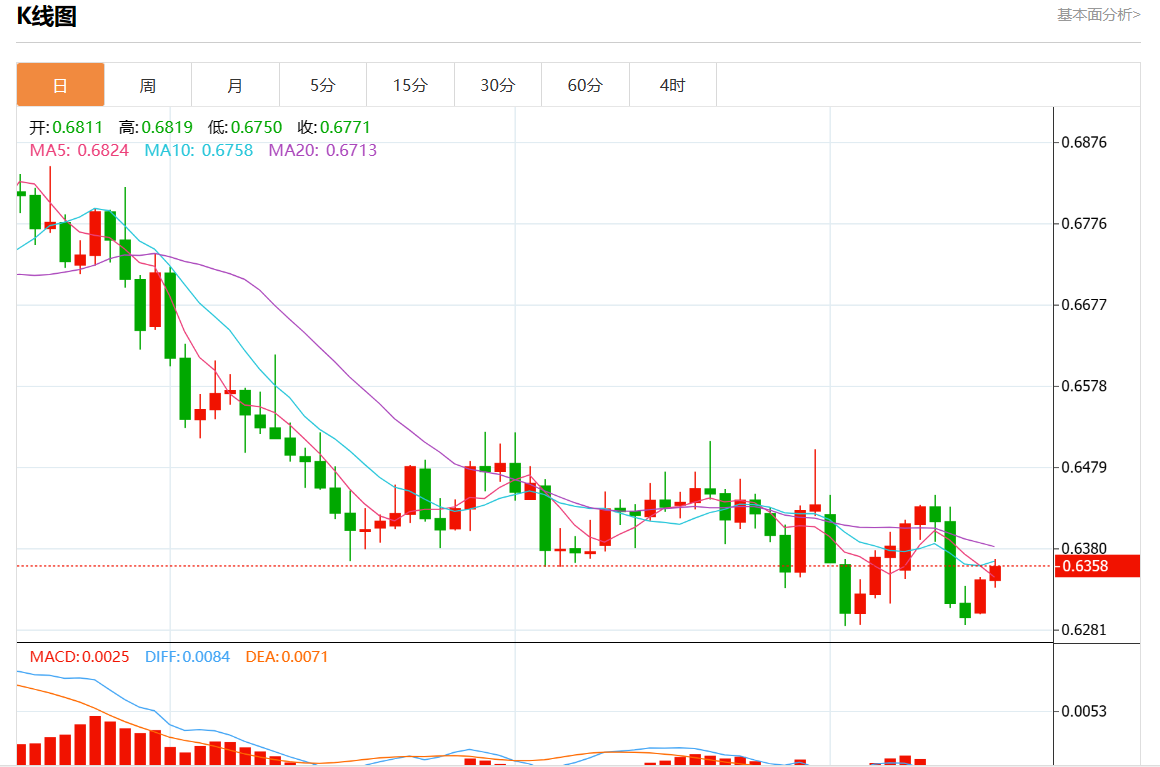Click the MA10: 0.6758 label
Viewport: 1160px width, 767px height.
[x=199, y=150]
